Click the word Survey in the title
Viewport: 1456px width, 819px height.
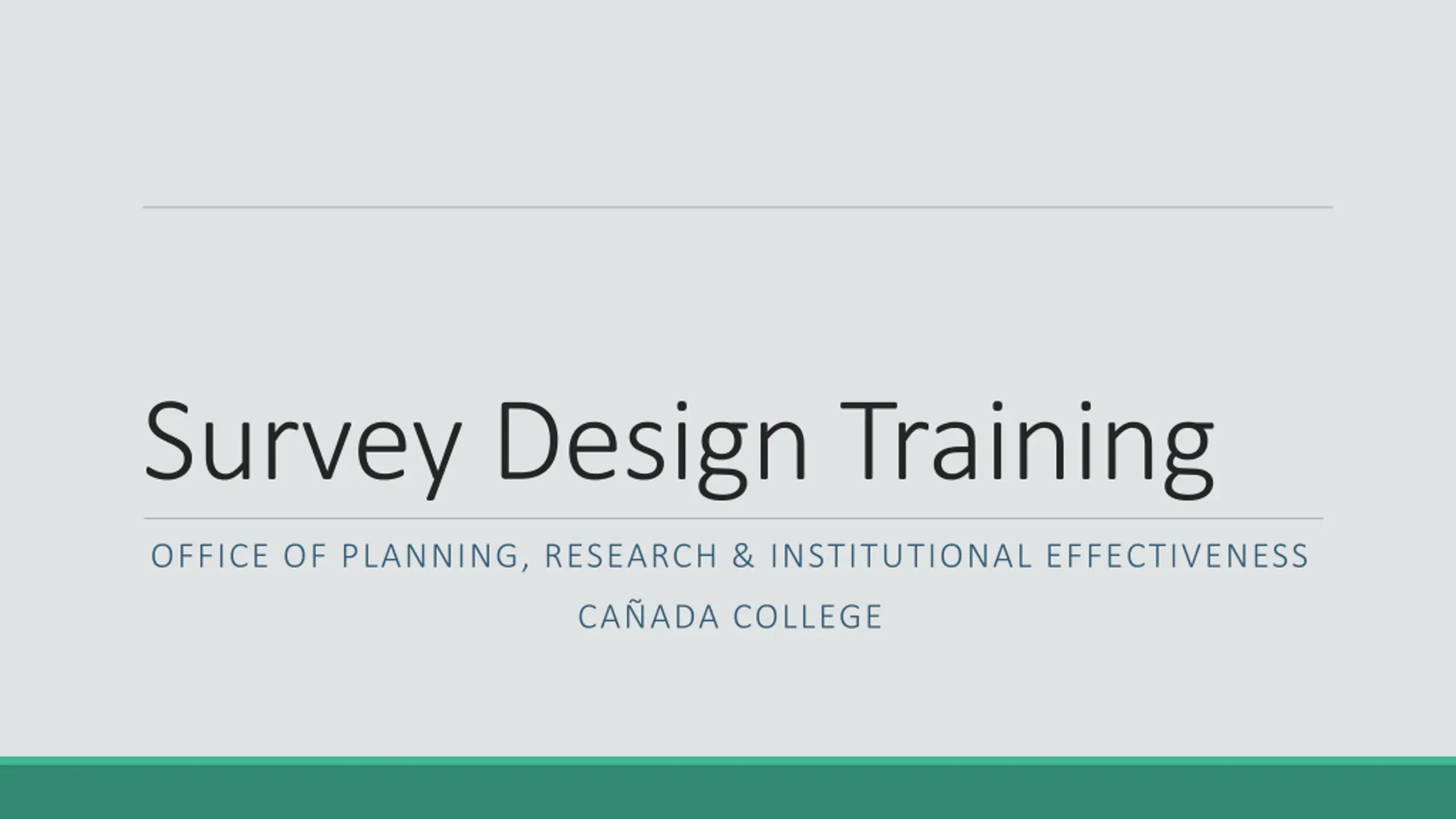coord(303,449)
